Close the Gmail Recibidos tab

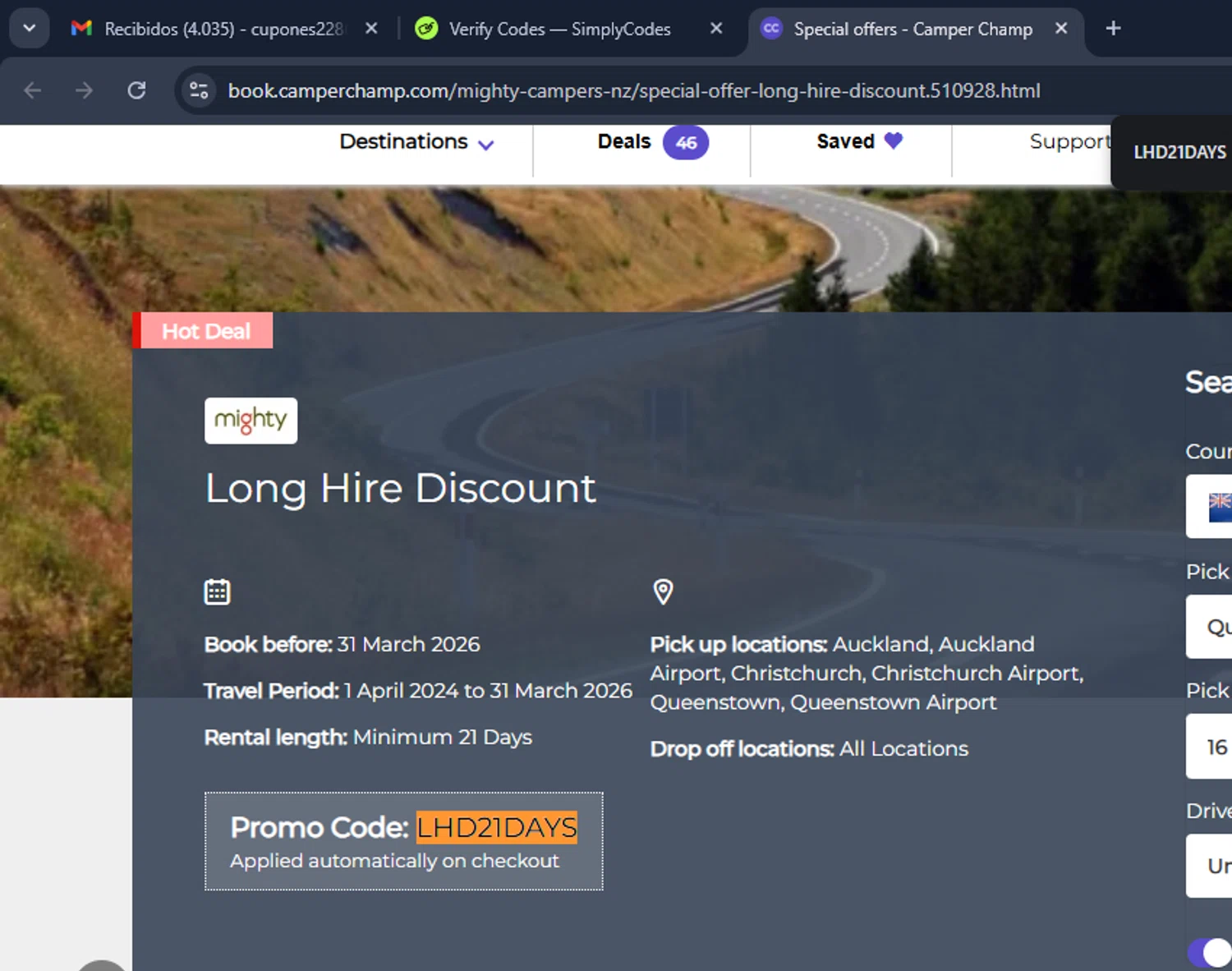[371, 29]
